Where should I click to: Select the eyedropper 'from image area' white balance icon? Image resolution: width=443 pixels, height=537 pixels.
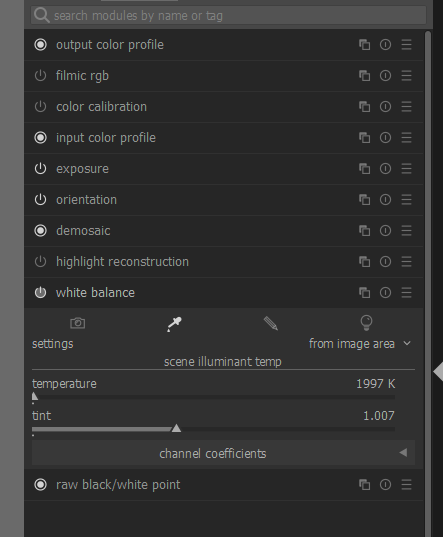174,324
